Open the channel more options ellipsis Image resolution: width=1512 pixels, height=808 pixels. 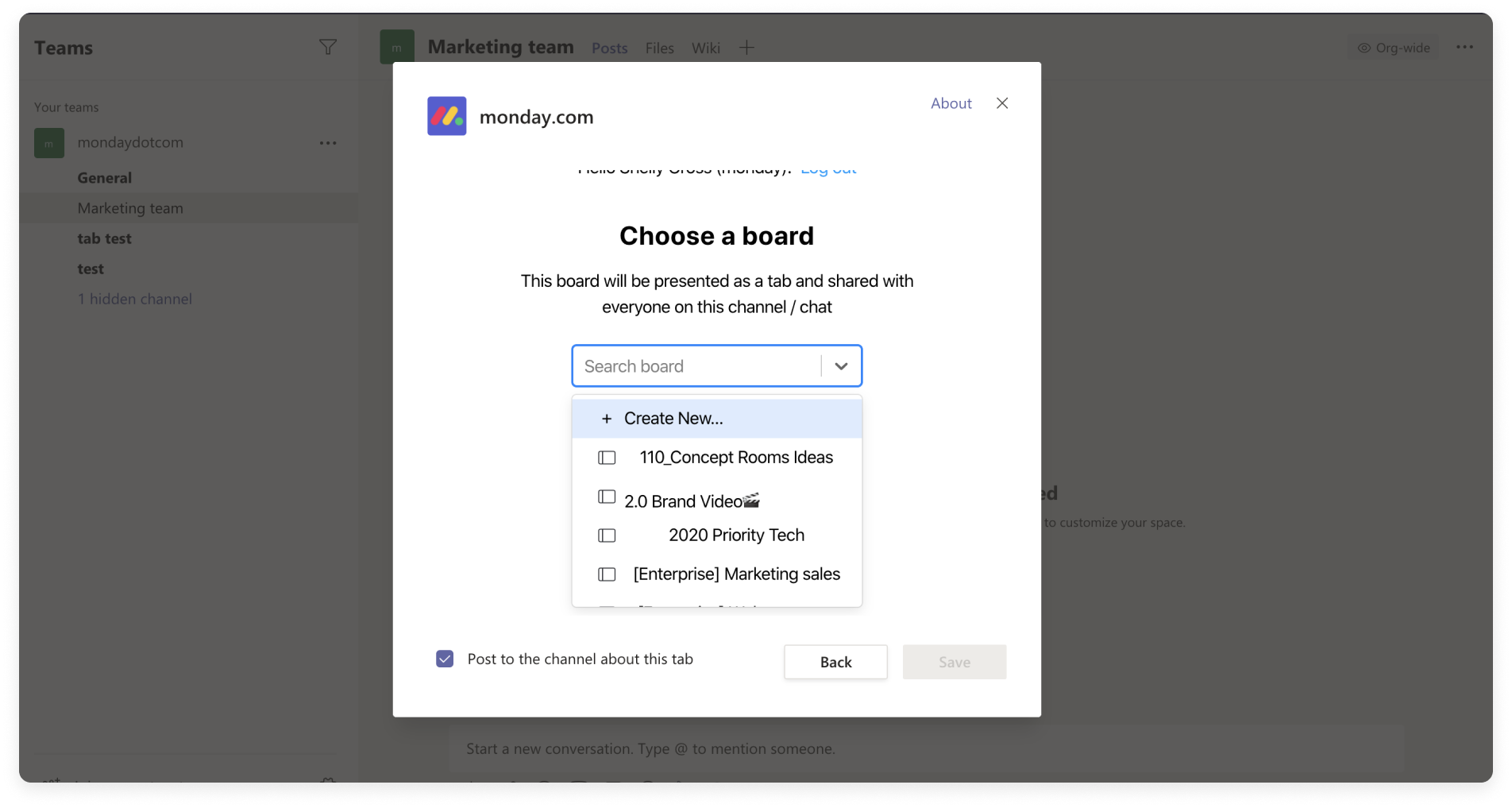(1465, 47)
